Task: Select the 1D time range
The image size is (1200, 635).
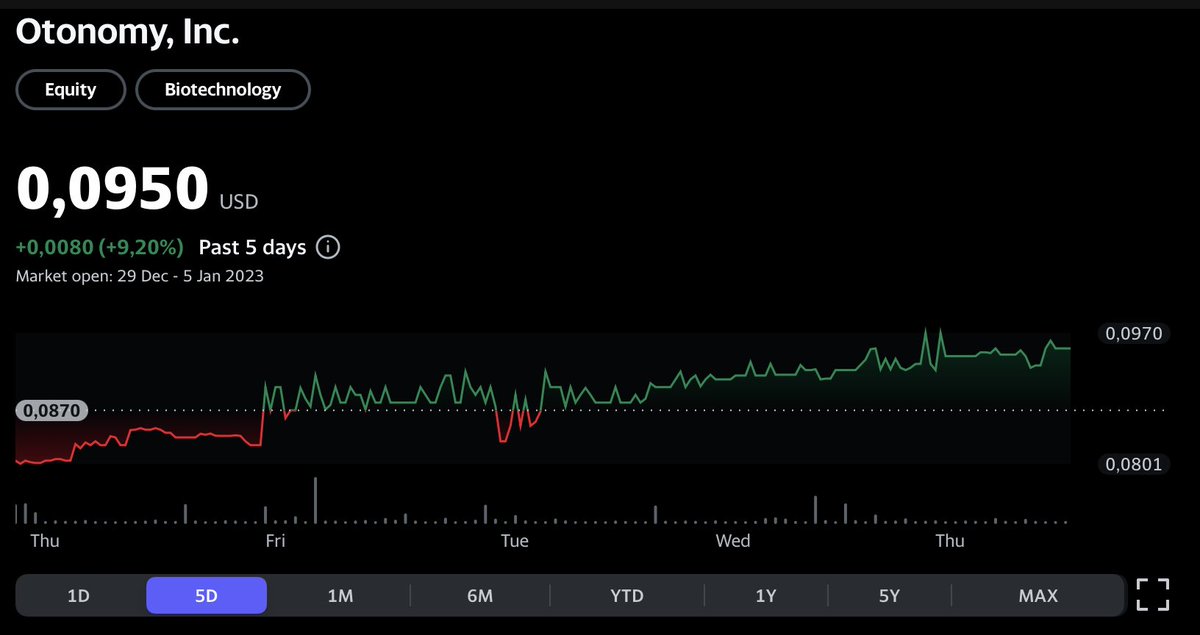Action: (78, 595)
